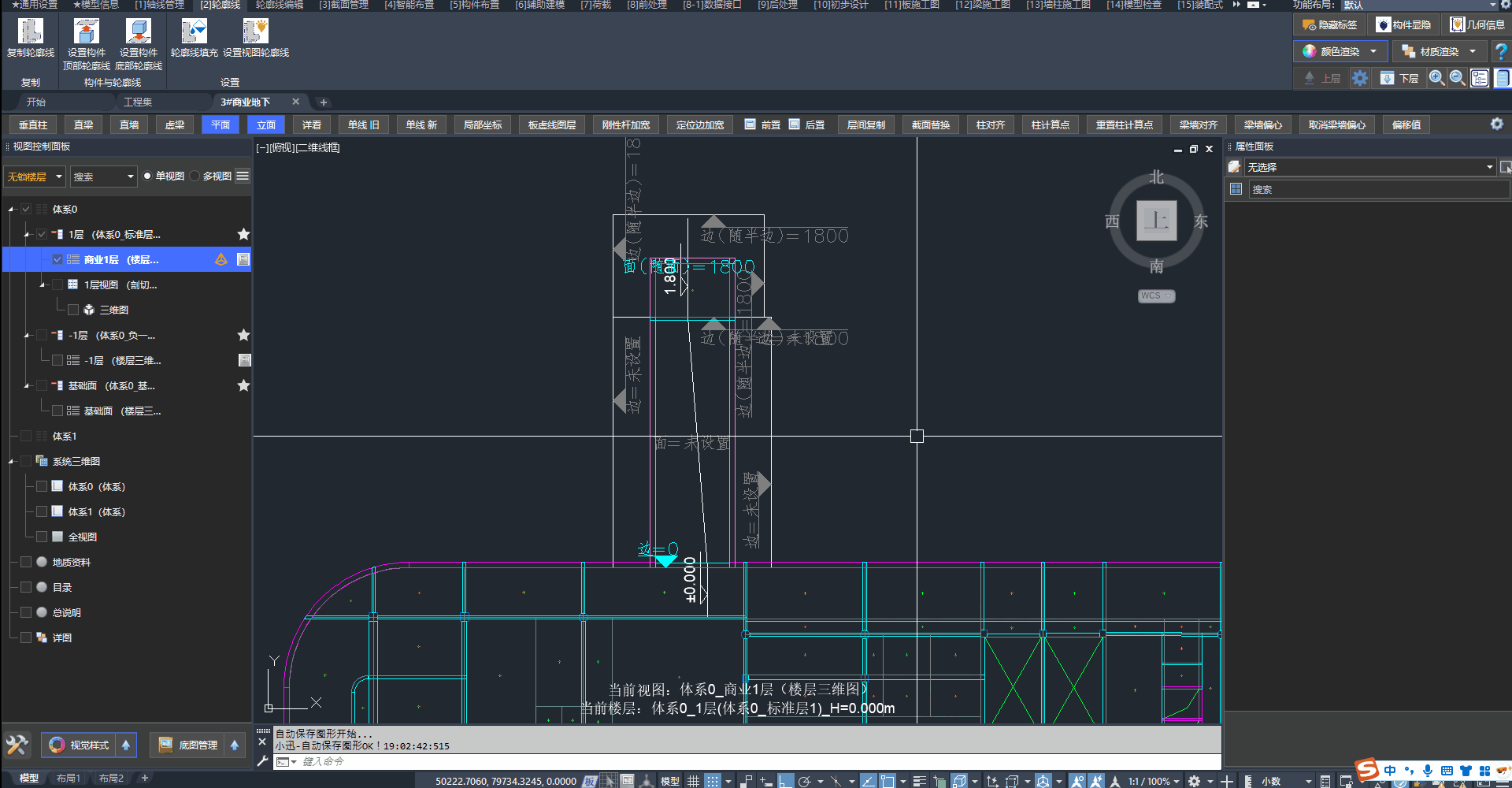This screenshot has width=1512, height=788.
Task: Click the 设置构件顶部轮廓线 icon
Action: point(86,32)
